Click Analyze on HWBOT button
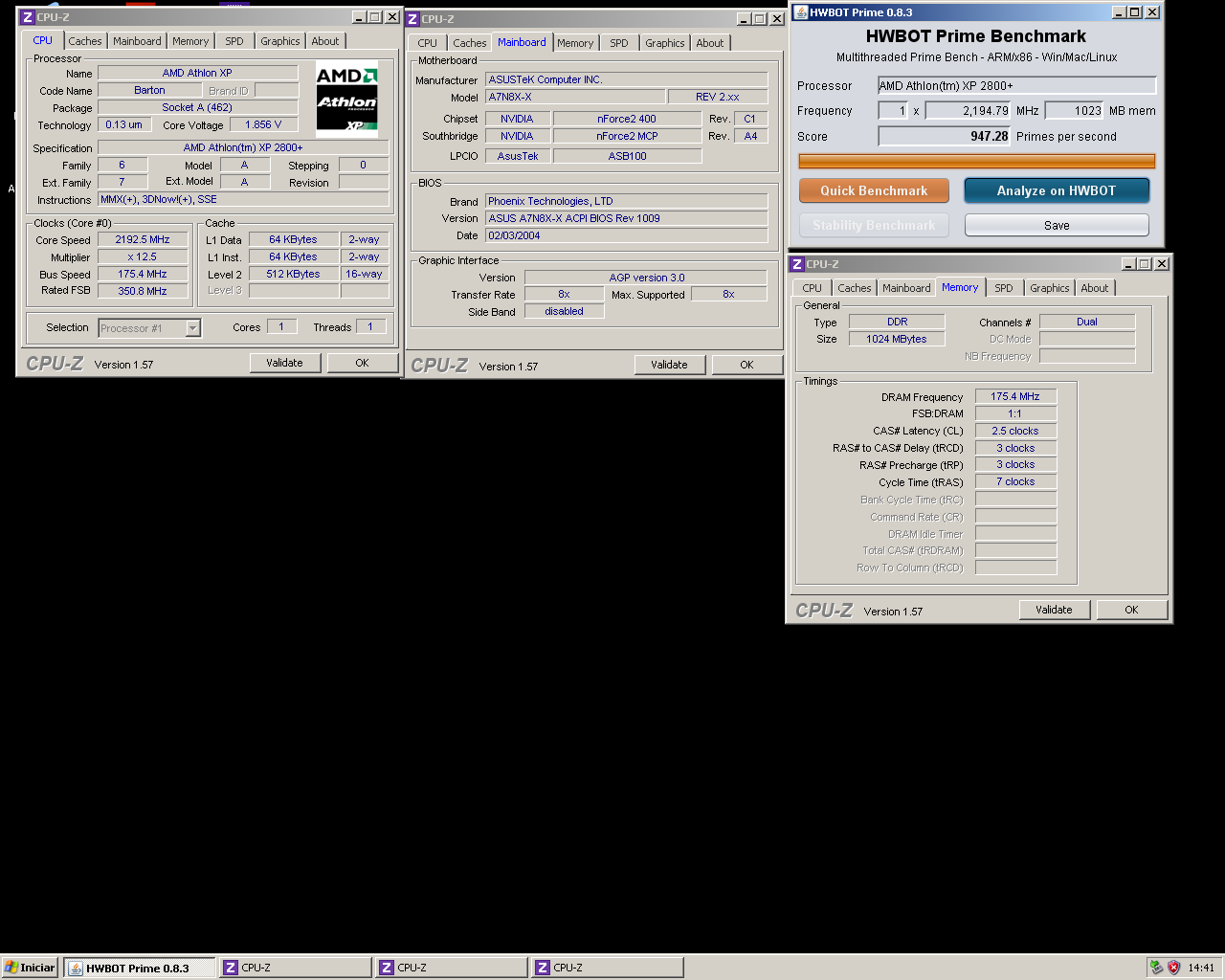1225x980 pixels. (x=1057, y=190)
